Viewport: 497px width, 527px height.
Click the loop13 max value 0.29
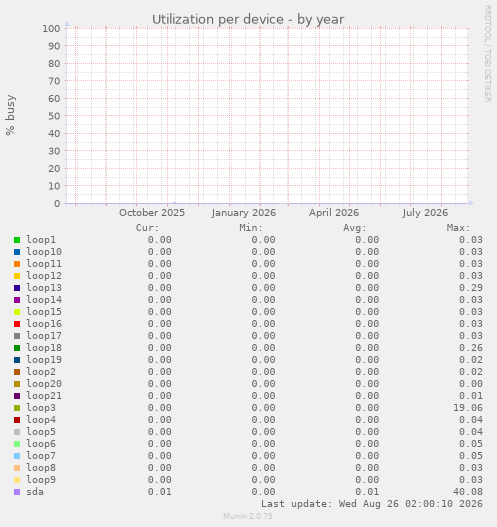471,288
